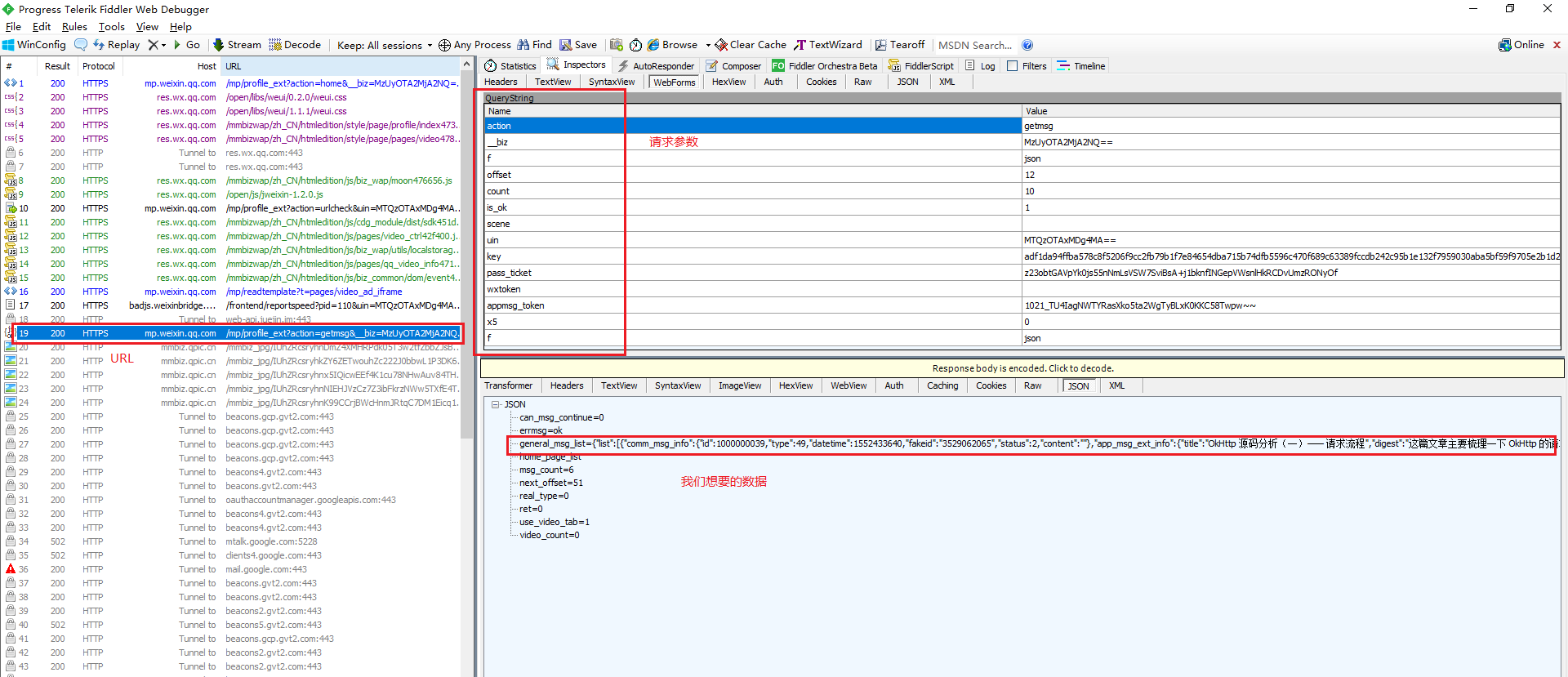Open the Keep: All sessions dropdown
The width and height of the screenshot is (1568, 677).
[x=384, y=45]
